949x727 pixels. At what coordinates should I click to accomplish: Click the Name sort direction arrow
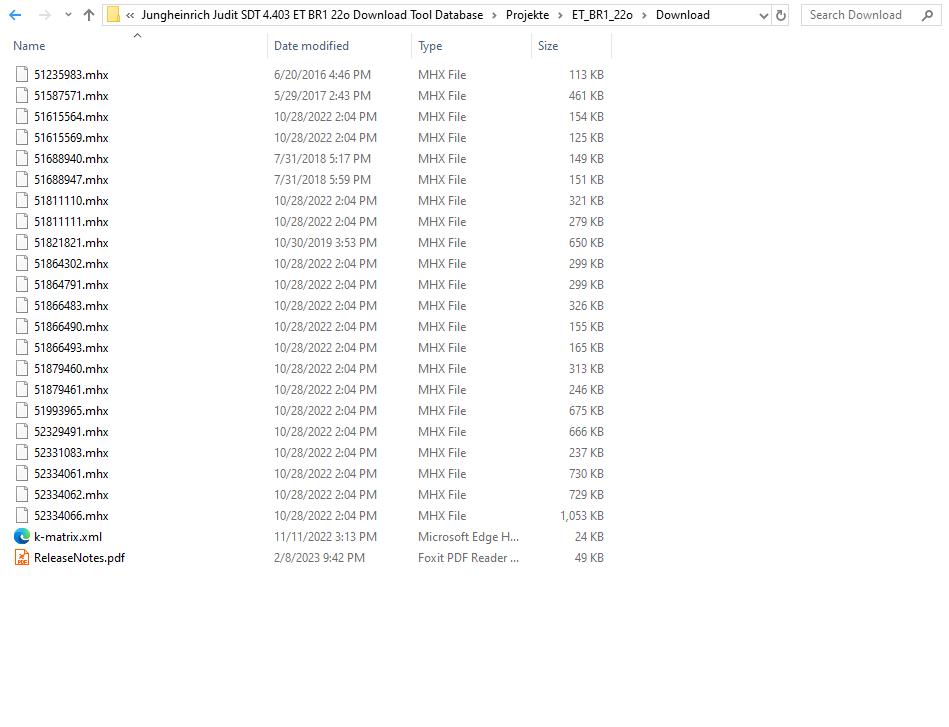pyautogui.click(x=137, y=36)
